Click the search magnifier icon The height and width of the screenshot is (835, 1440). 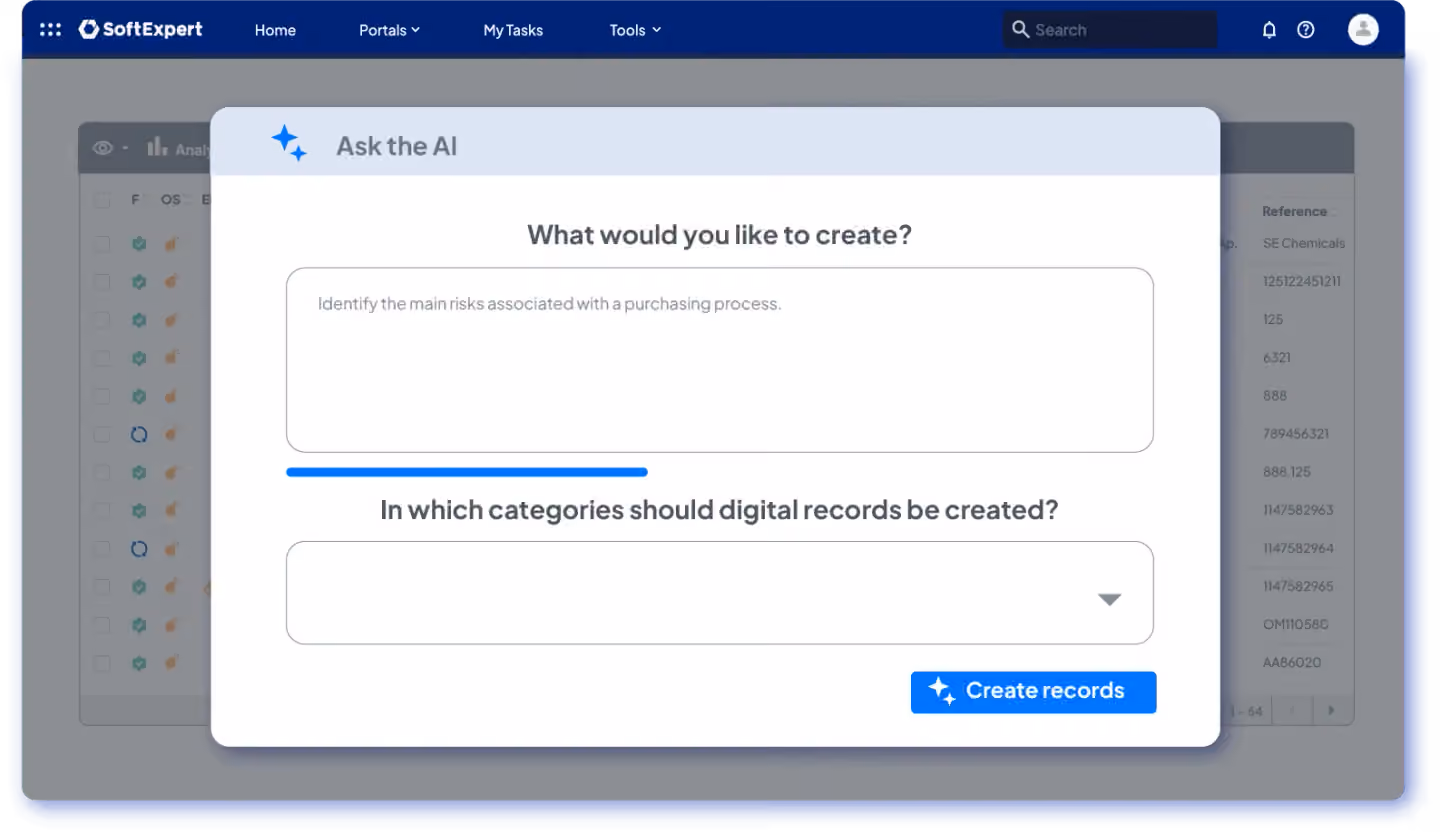point(1020,29)
